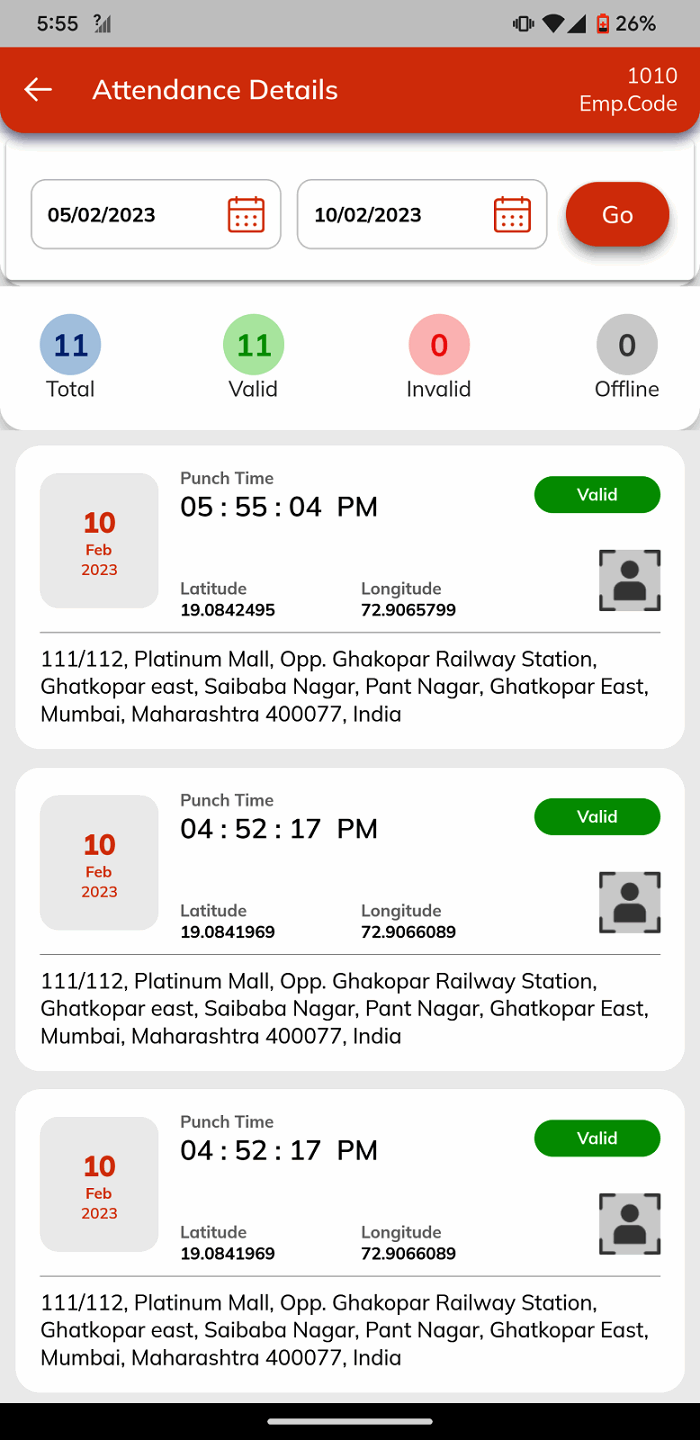
Task: View punch photo for the 05:55:04 PM entry
Action: pos(629,580)
